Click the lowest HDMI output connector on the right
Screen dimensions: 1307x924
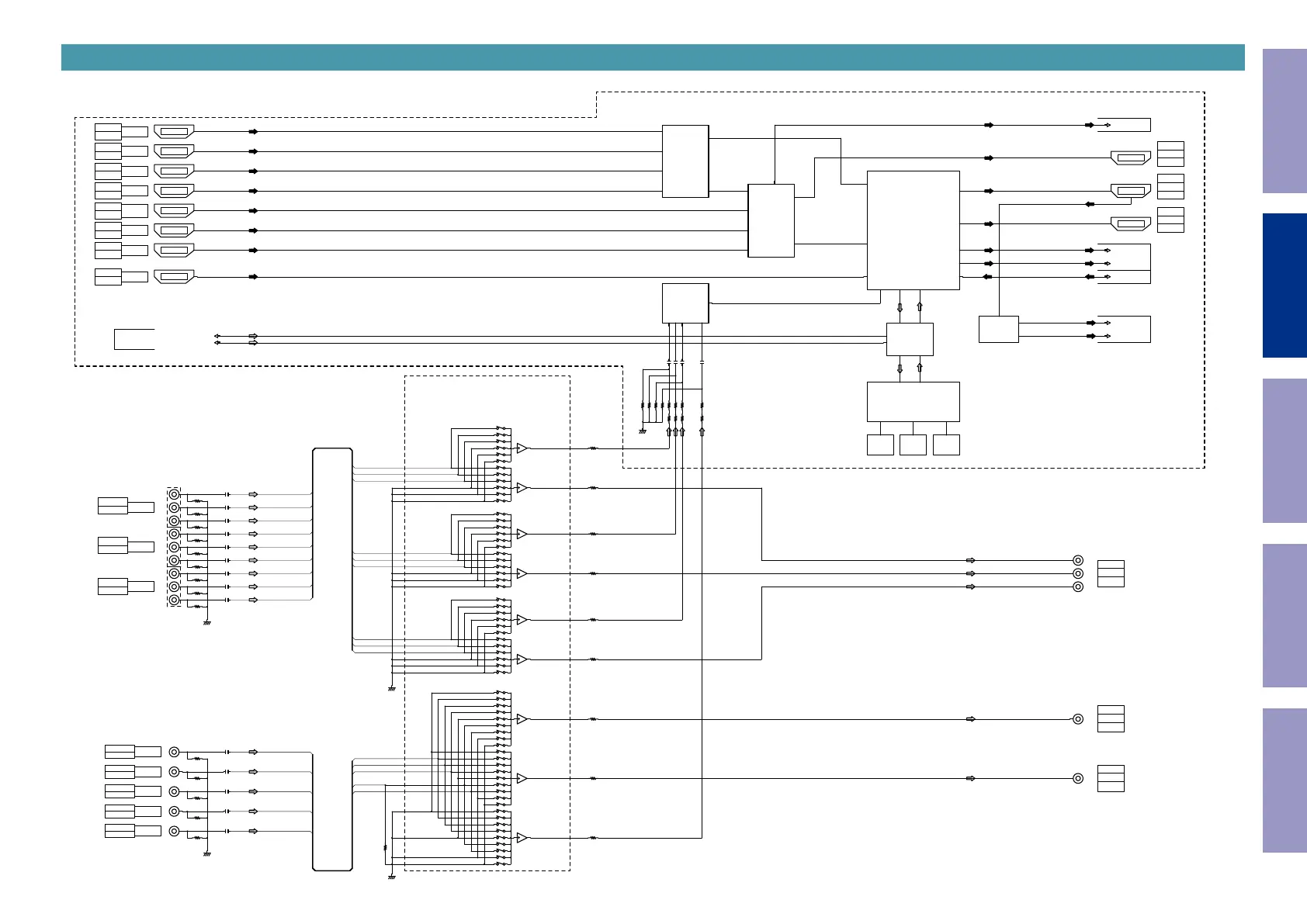coord(1131,223)
